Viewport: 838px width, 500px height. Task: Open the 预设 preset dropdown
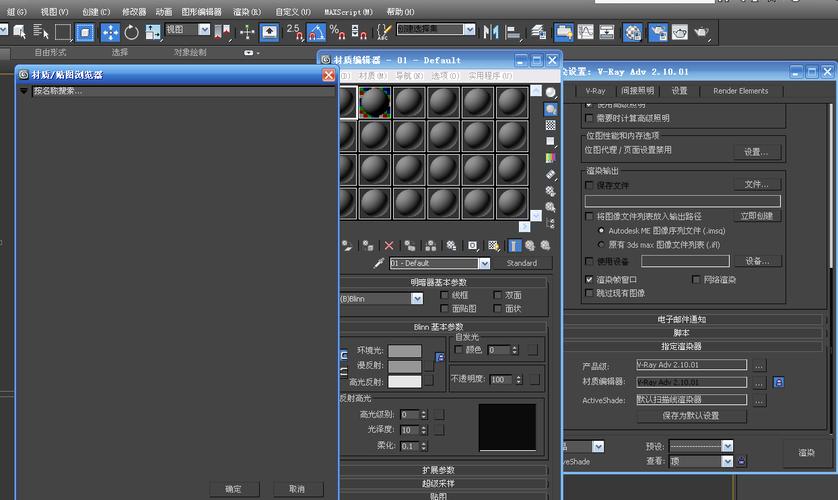pyautogui.click(x=727, y=446)
